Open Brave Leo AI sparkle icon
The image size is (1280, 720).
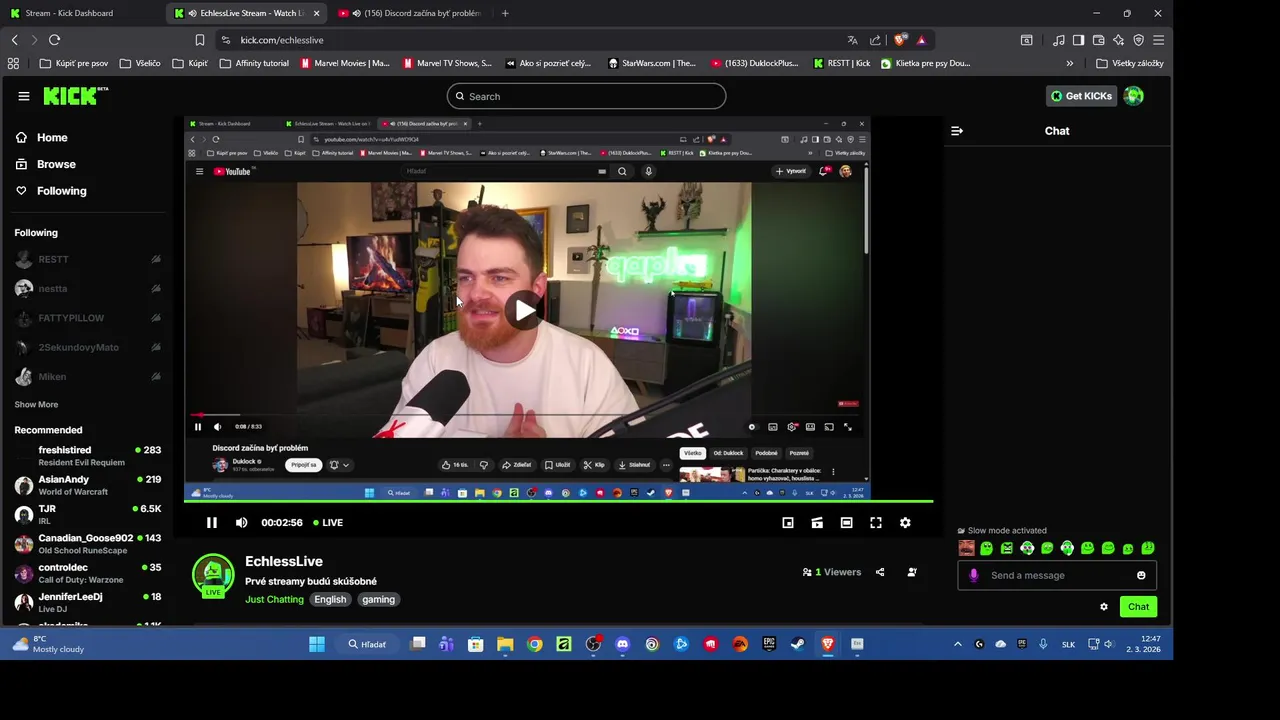[1118, 40]
